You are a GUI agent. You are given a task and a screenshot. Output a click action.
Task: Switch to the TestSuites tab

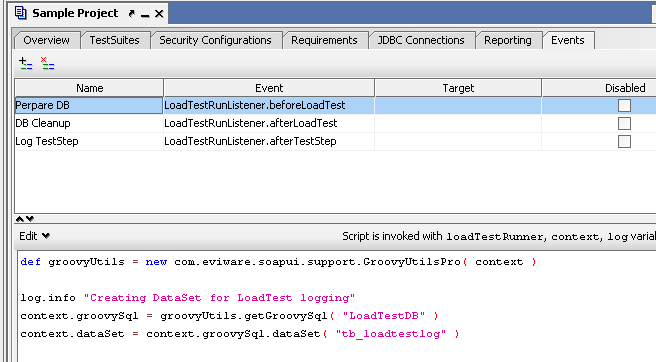point(114,40)
